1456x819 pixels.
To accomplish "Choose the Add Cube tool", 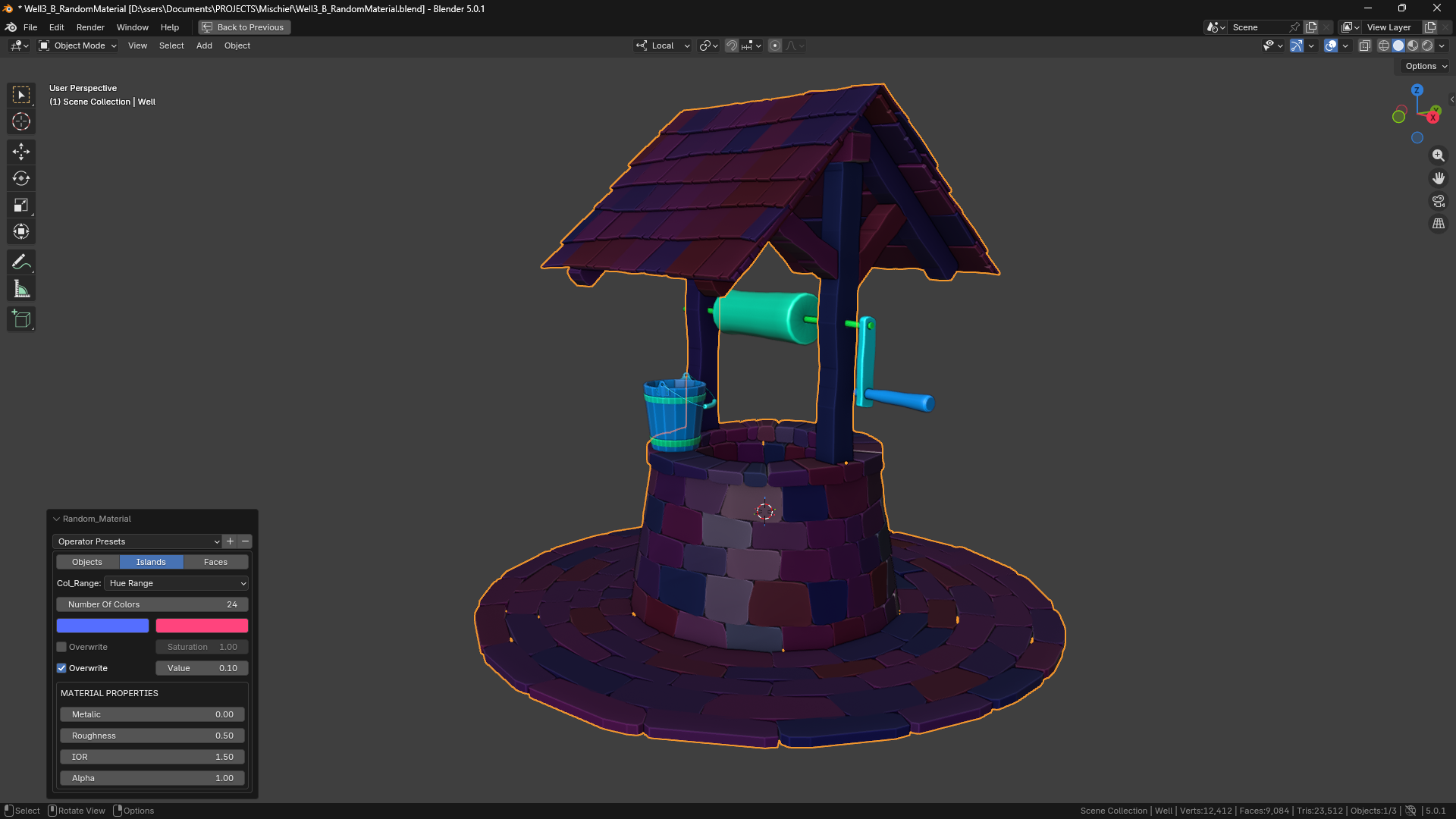I will coord(21,319).
